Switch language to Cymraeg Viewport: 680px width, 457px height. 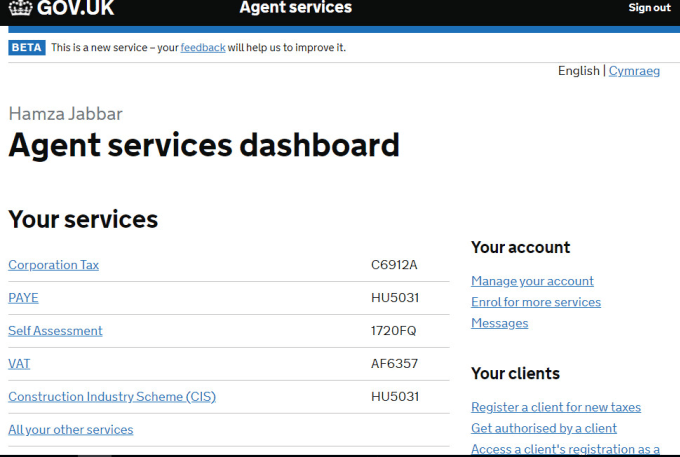click(x=635, y=71)
